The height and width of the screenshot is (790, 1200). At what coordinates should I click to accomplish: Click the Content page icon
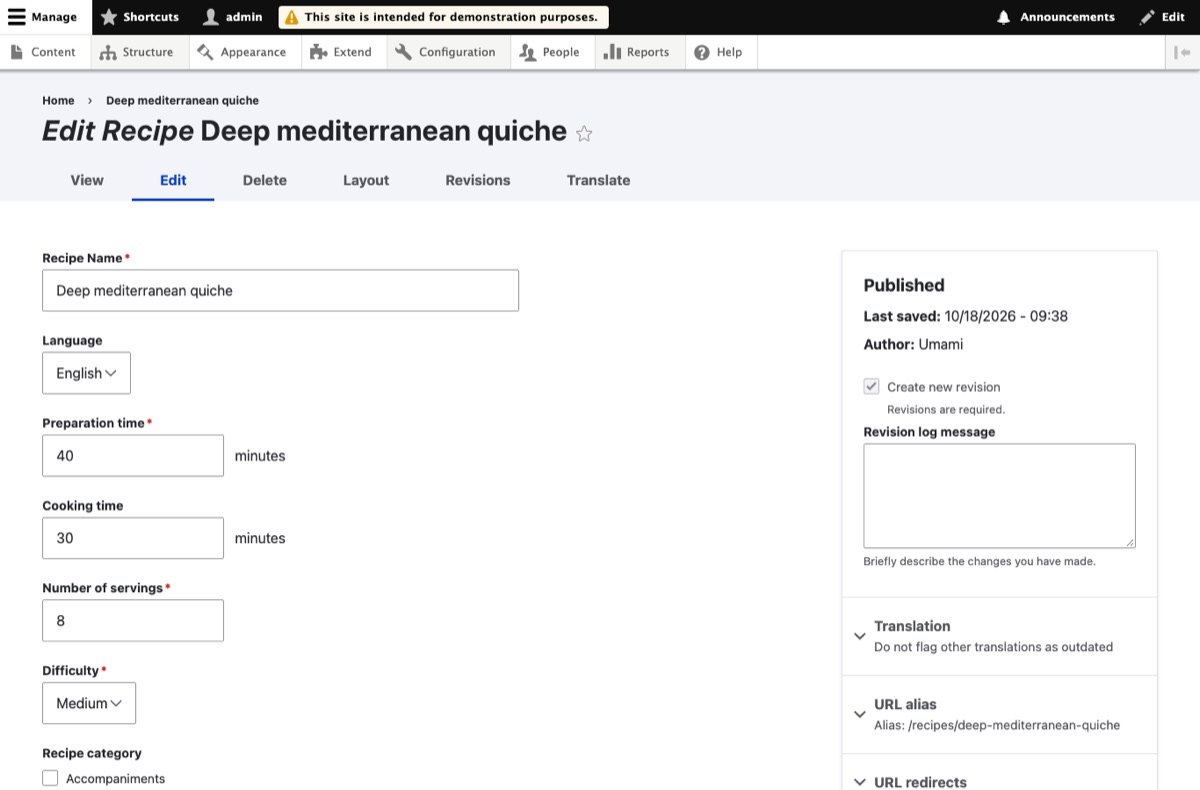pyautogui.click(x=17, y=52)
